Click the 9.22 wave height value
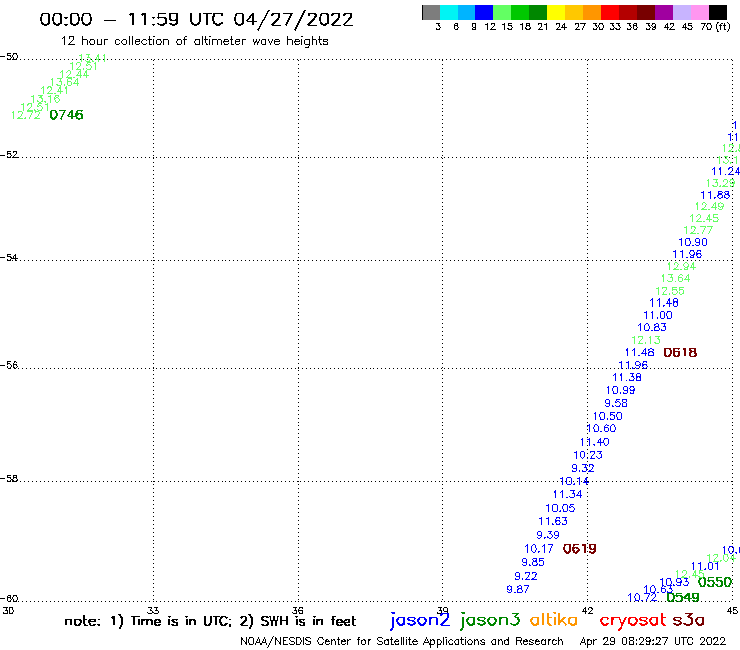Viewport: 740px width, 650px height. (x=526, y=576)
